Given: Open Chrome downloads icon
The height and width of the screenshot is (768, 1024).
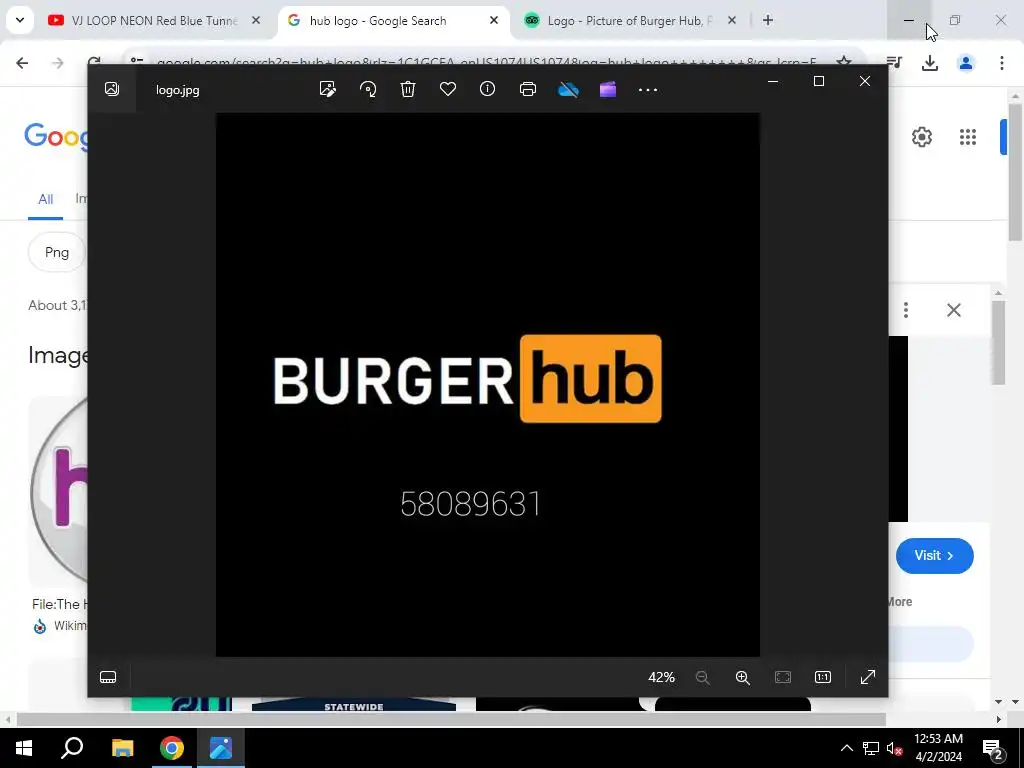Looking at the screenshot, I should (x=930, y=63).
